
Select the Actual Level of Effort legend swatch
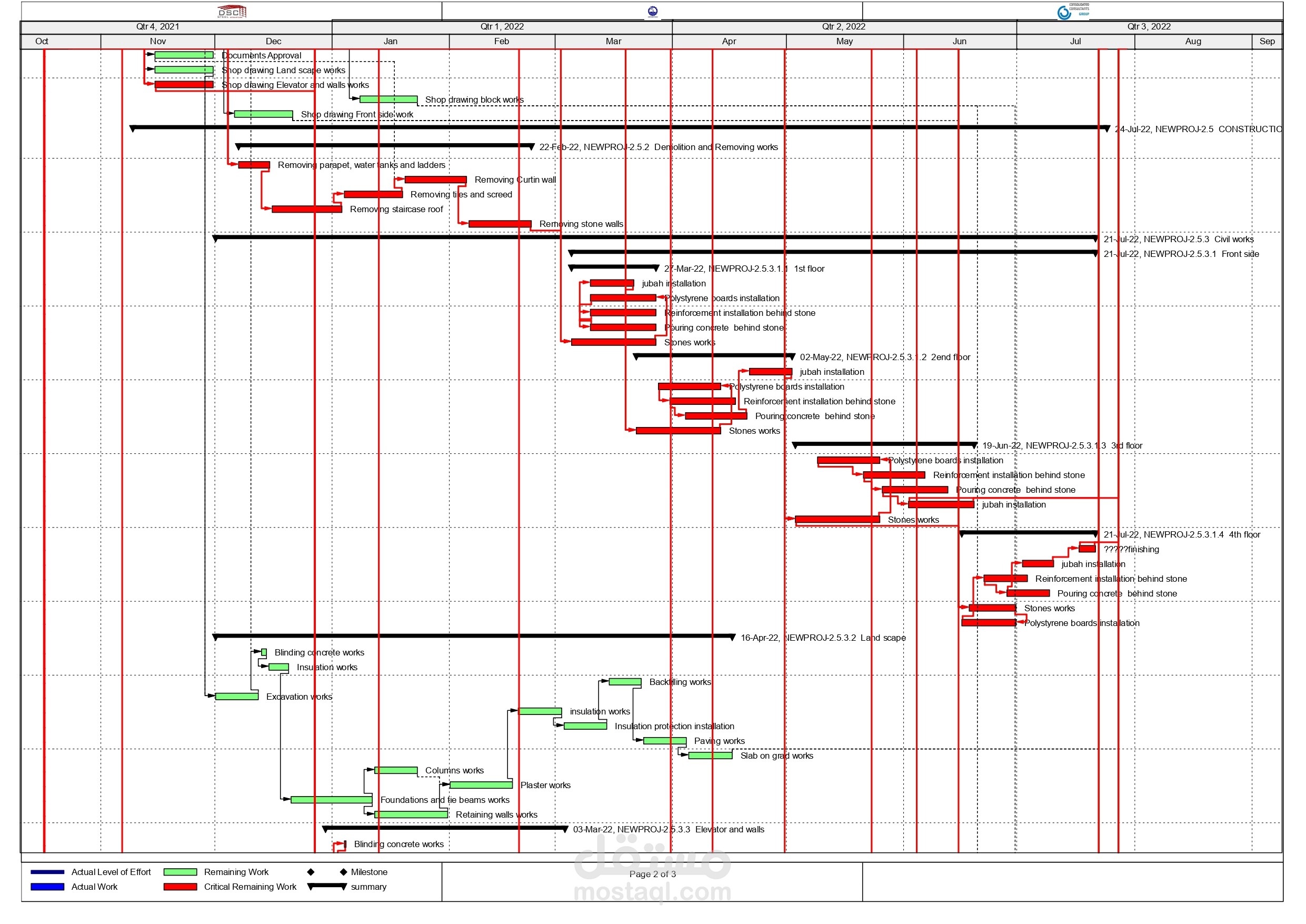47,872
